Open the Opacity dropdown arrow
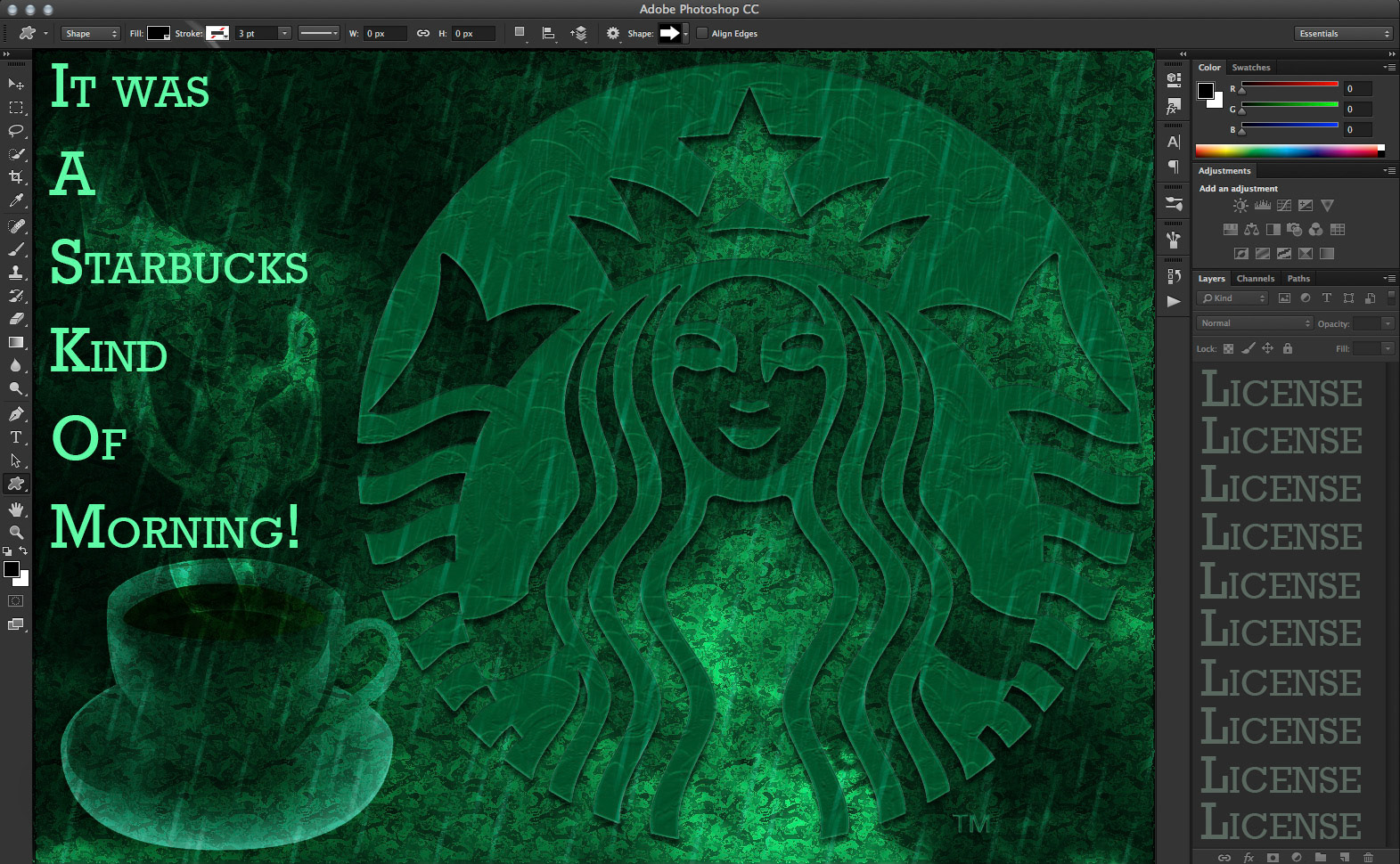 [x=1388, y=323]
